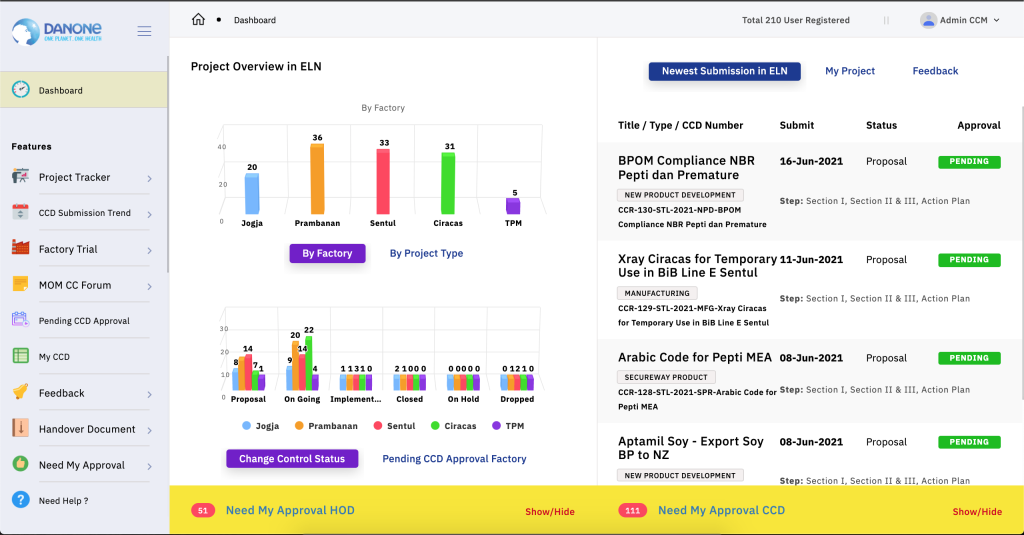Expand the Project Tracker submenu chevron

click(x=150, y=178)
